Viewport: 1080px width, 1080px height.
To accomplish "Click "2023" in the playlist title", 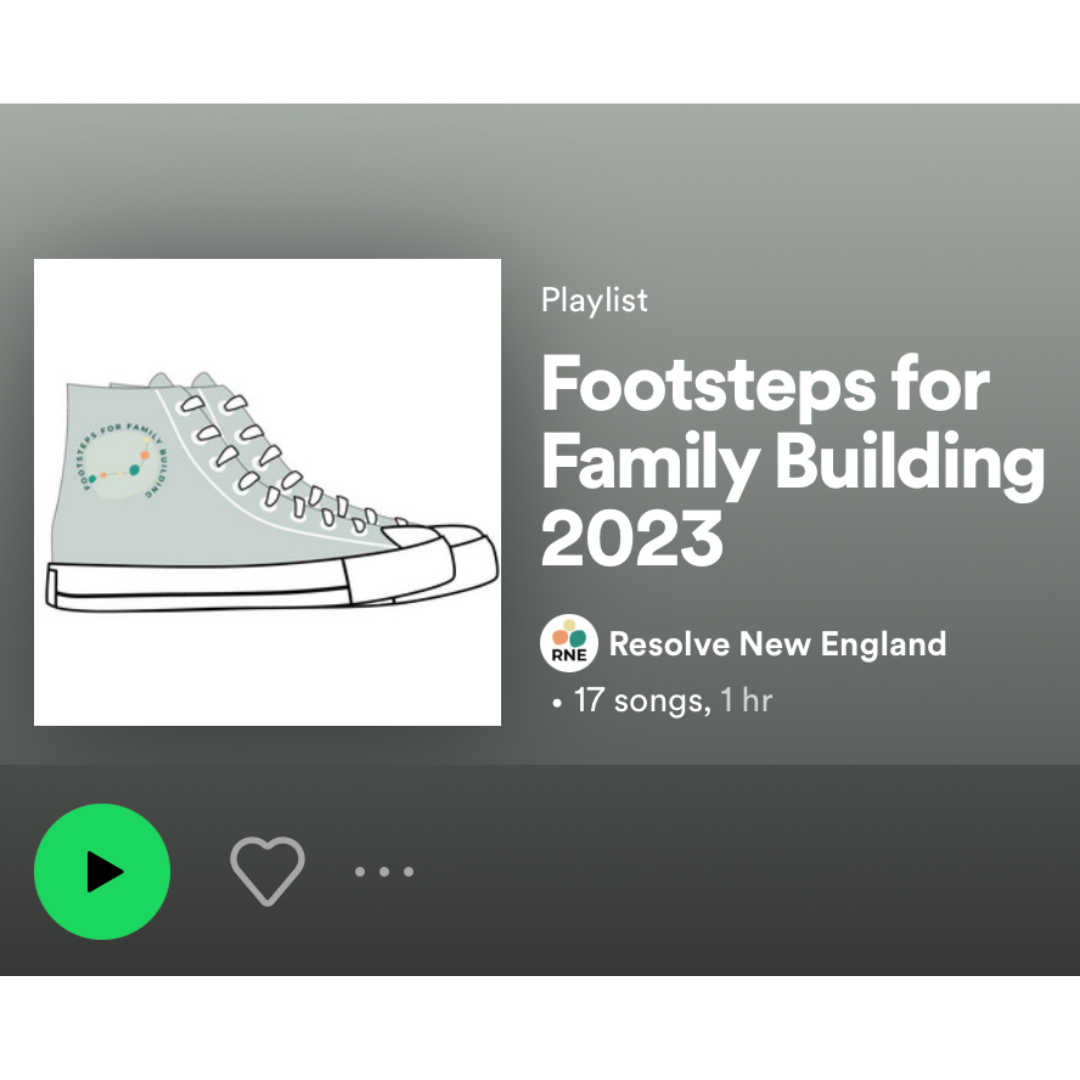I will (x=632, y=539).
